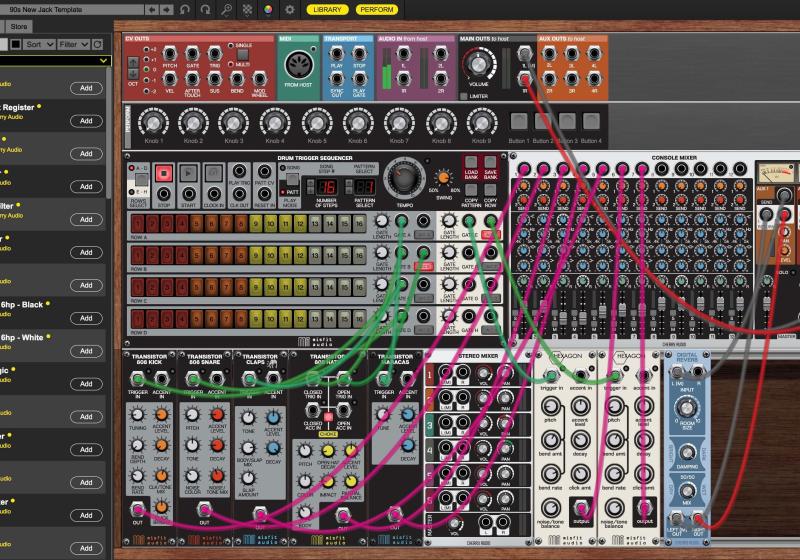Toggle step 16 in Row D
The image size is (800, 560).
coord(359,319)
